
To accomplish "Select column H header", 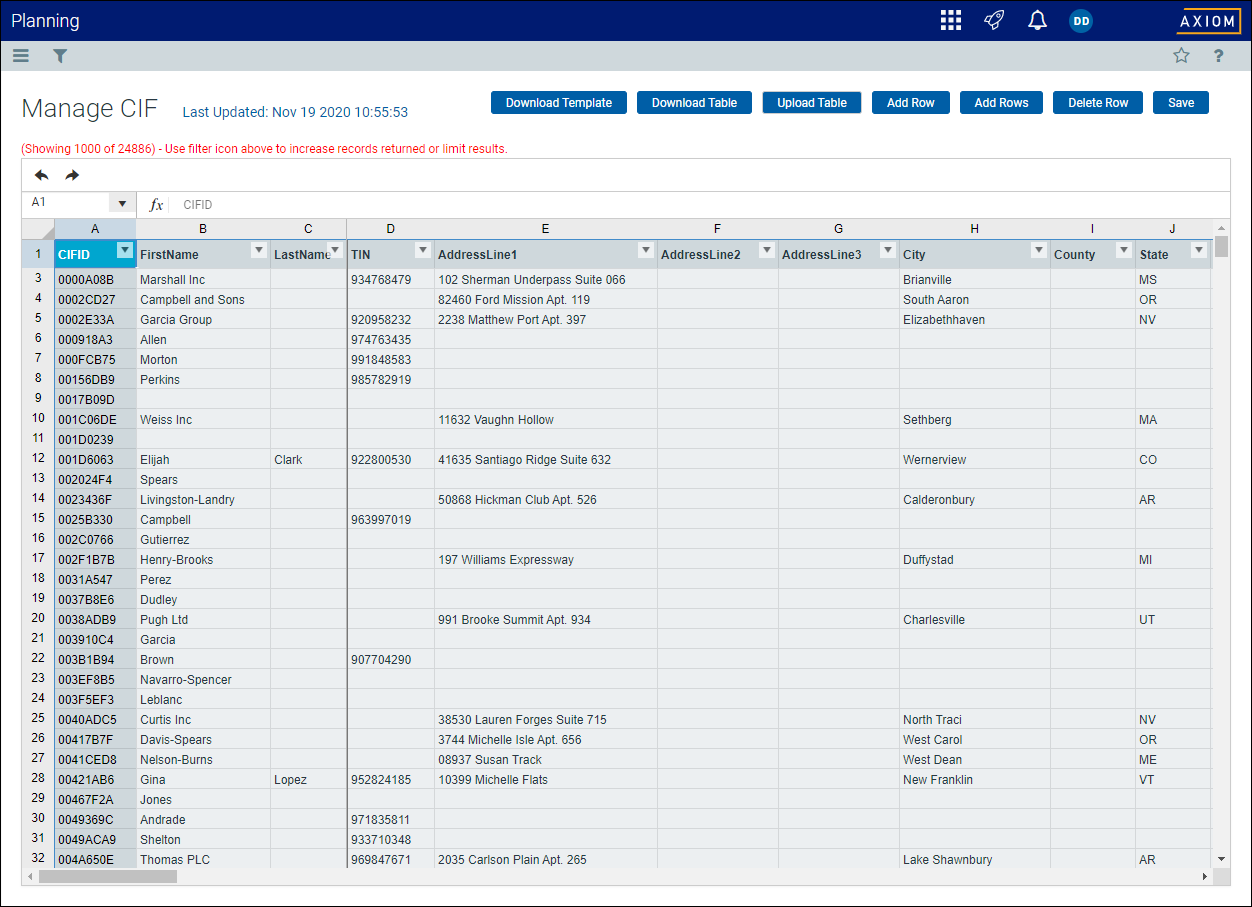I will (975, 229).
